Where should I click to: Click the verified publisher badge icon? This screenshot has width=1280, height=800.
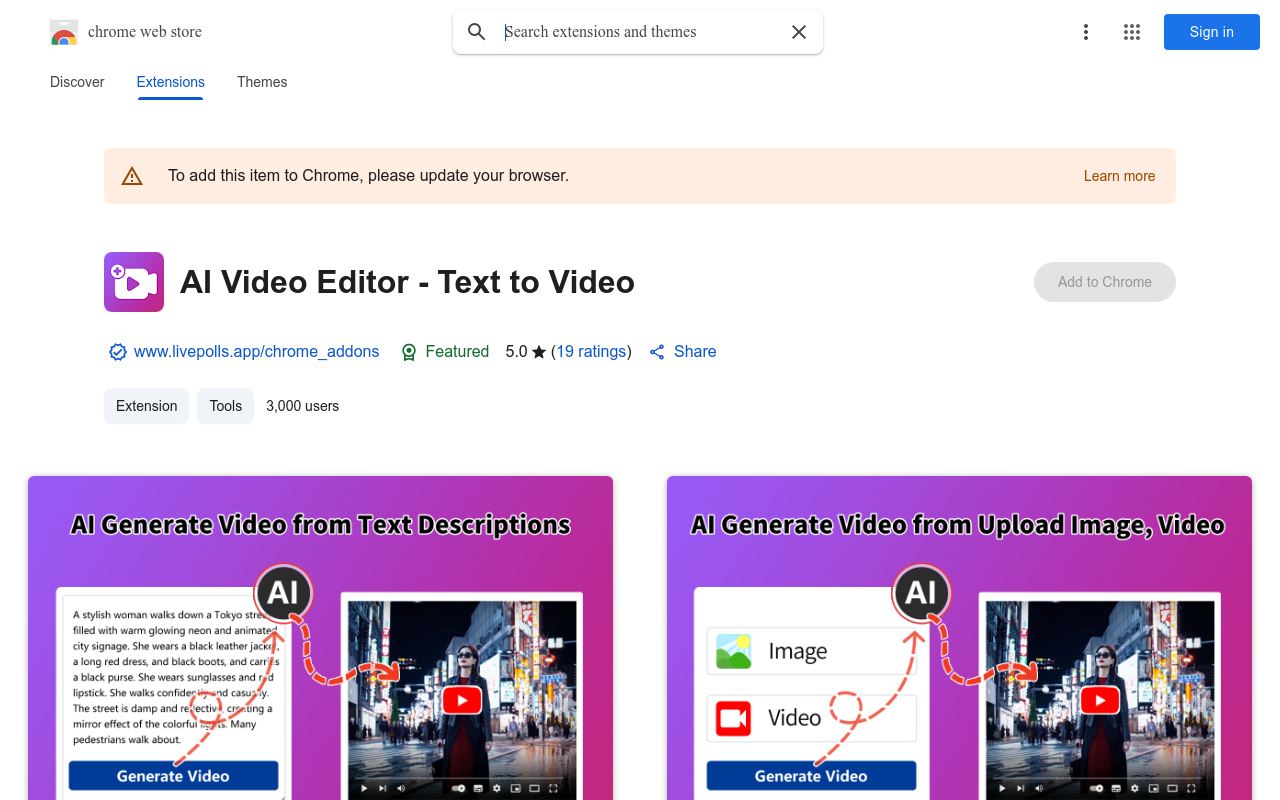coord(118,352)
